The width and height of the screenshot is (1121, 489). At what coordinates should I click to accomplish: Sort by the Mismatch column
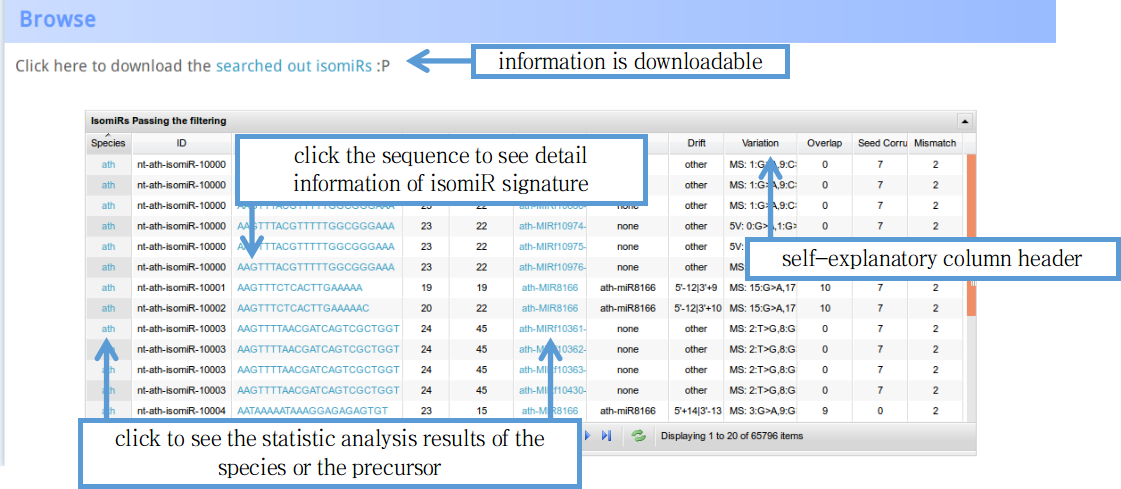point(935,143)
